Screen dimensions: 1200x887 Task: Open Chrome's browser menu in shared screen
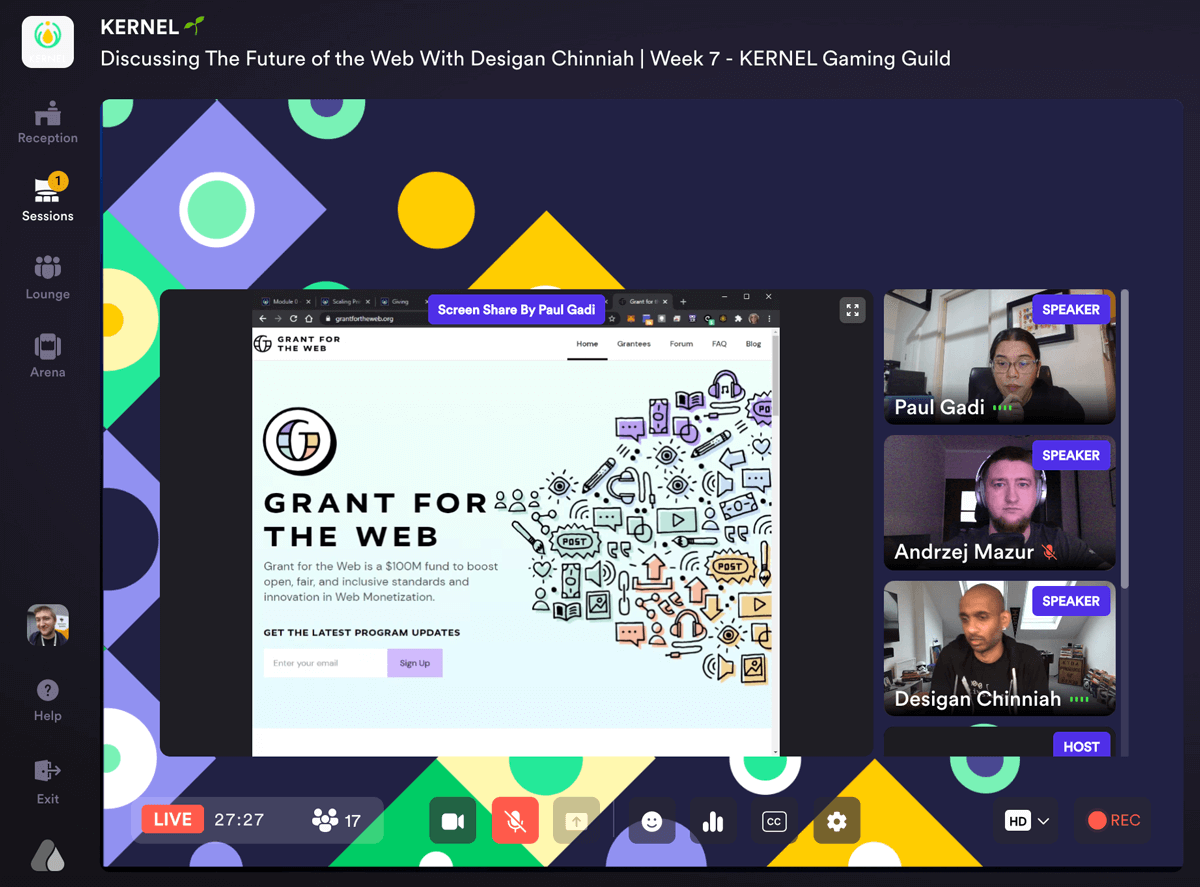(x=770, y=320)
